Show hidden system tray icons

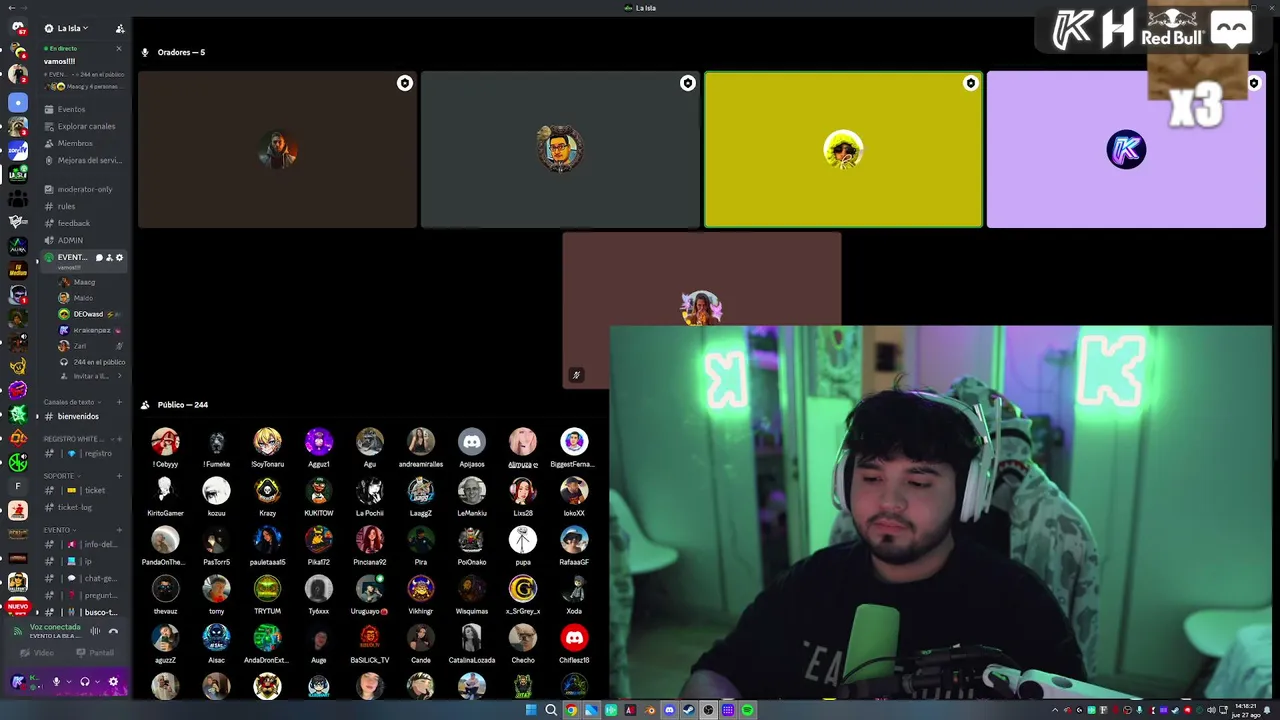(1055, 710)
